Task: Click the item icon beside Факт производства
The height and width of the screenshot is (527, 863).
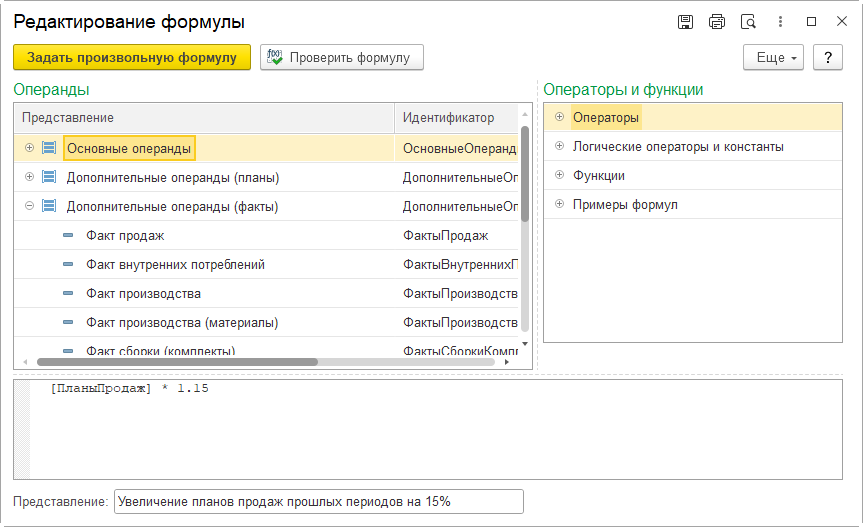Action: tap(68, 294)
